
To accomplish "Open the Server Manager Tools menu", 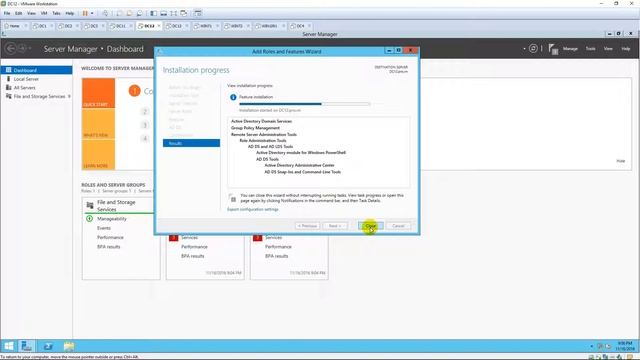I will (x=591, y=49).
